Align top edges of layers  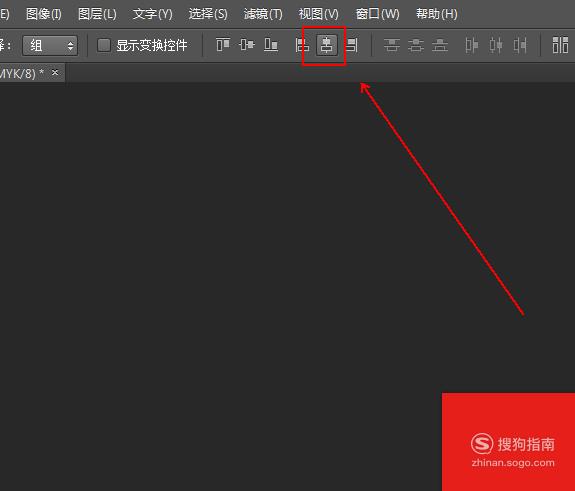click(x=223, y=45)
